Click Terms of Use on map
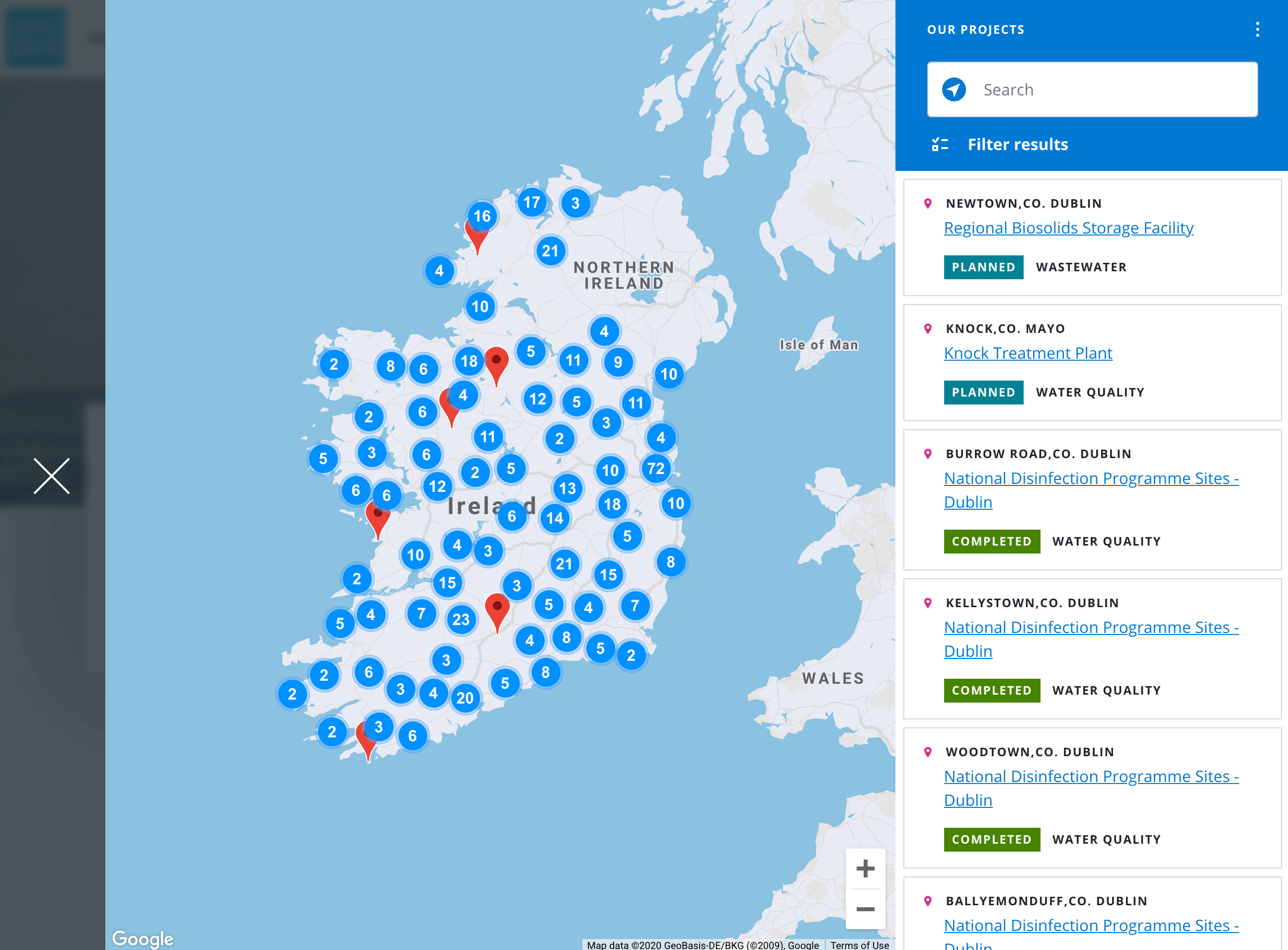Screen dimensions: 1288x950 click(859, 945)
